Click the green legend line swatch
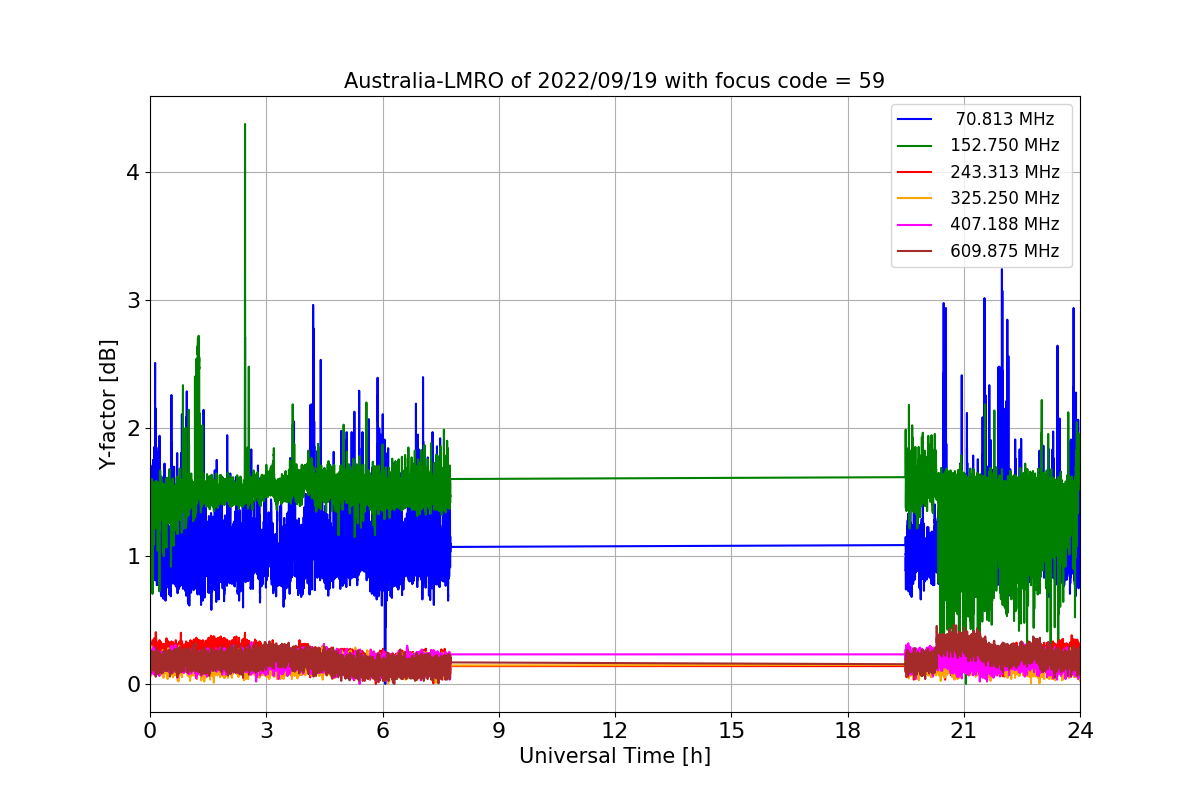Viewport: 1200px width, 800px height. [915, 146]
